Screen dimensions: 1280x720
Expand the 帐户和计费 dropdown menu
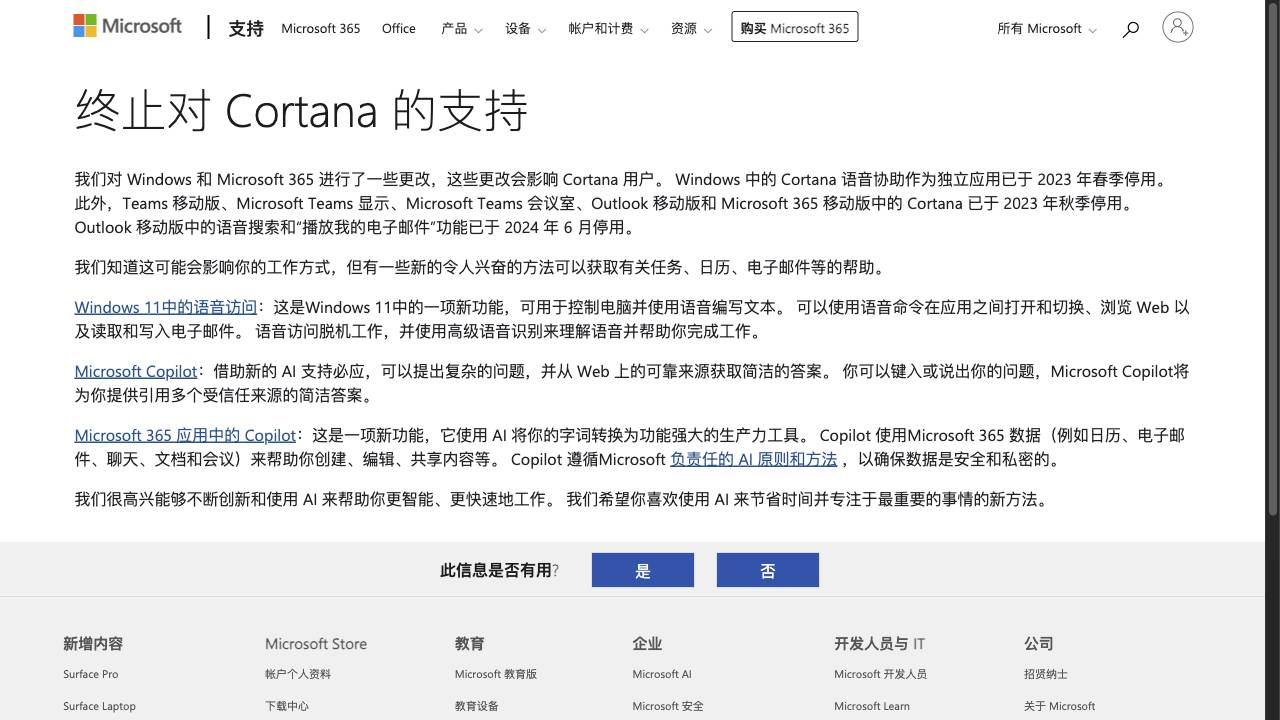608,29
